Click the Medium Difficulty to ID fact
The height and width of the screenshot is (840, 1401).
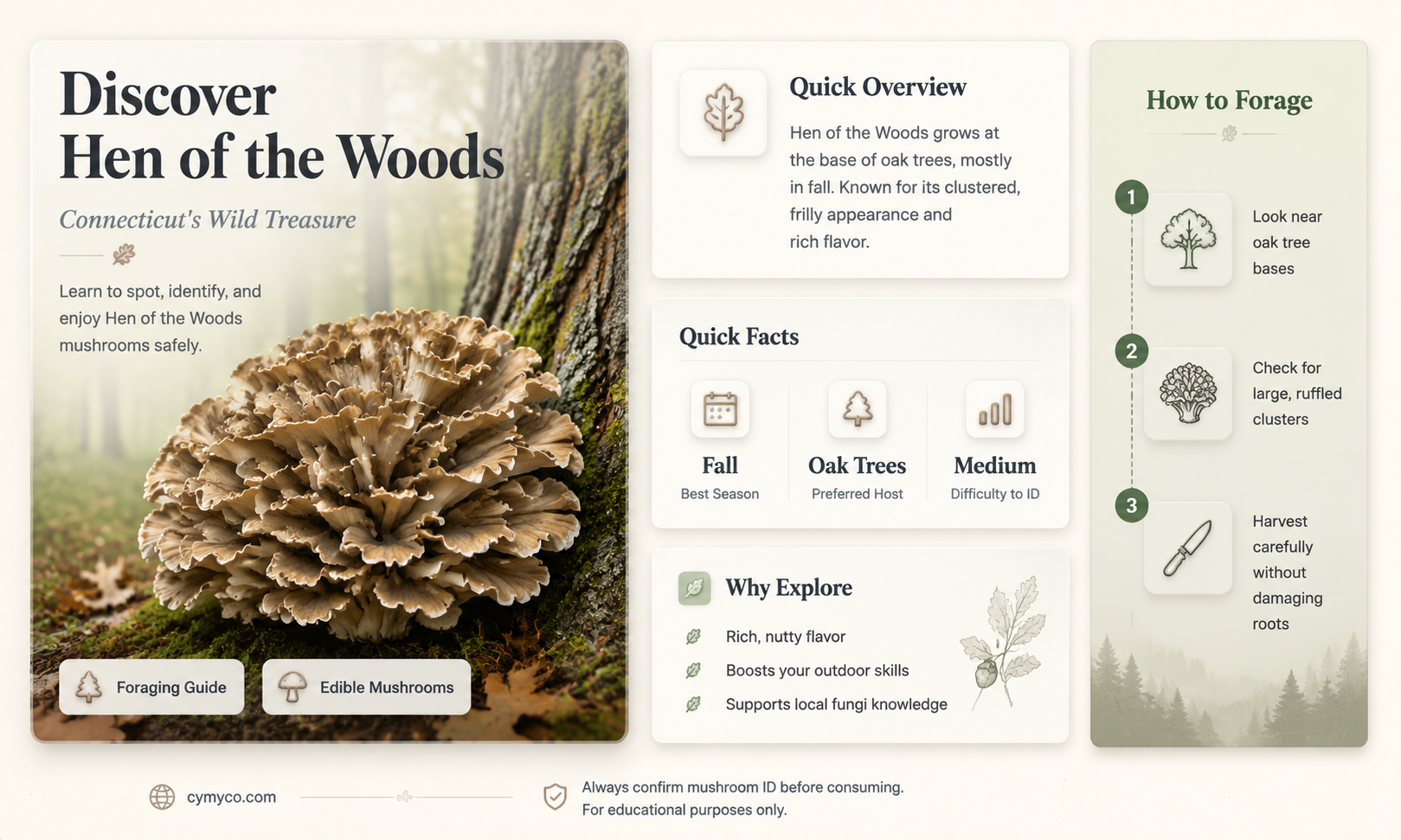pos(995,441)
